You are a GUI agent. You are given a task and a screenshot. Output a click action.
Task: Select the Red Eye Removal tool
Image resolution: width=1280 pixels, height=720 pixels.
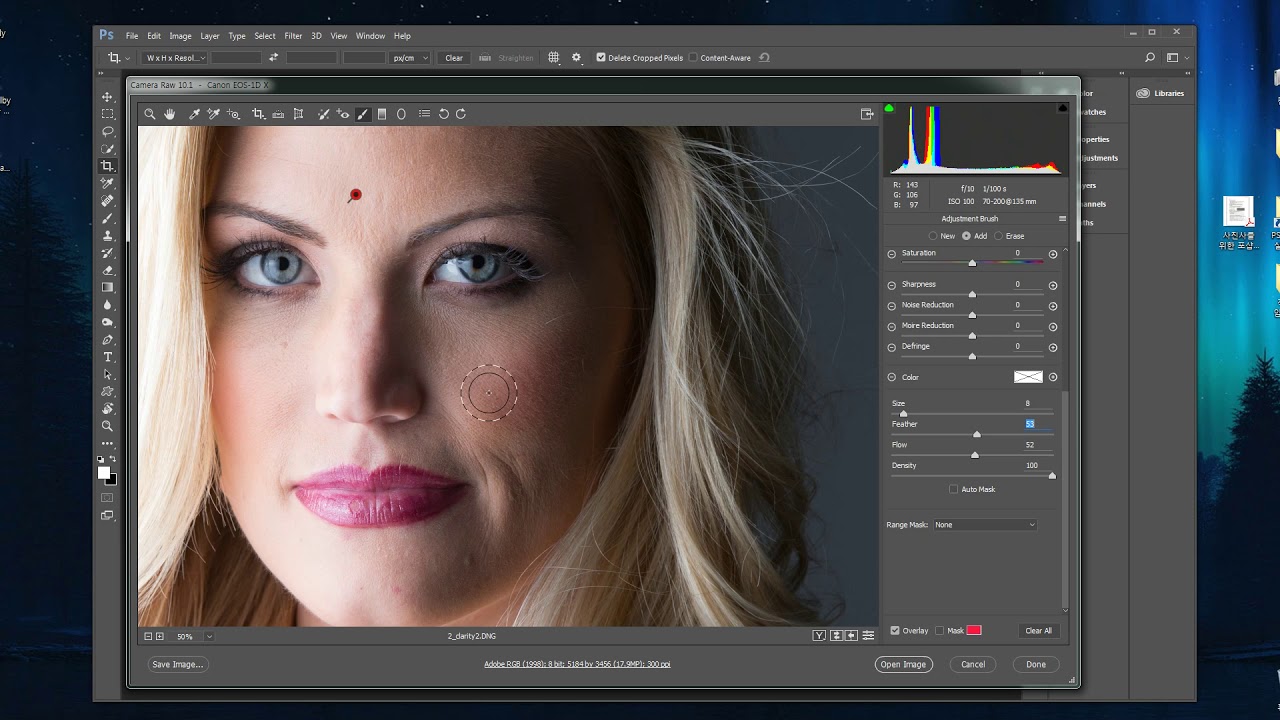343,114
